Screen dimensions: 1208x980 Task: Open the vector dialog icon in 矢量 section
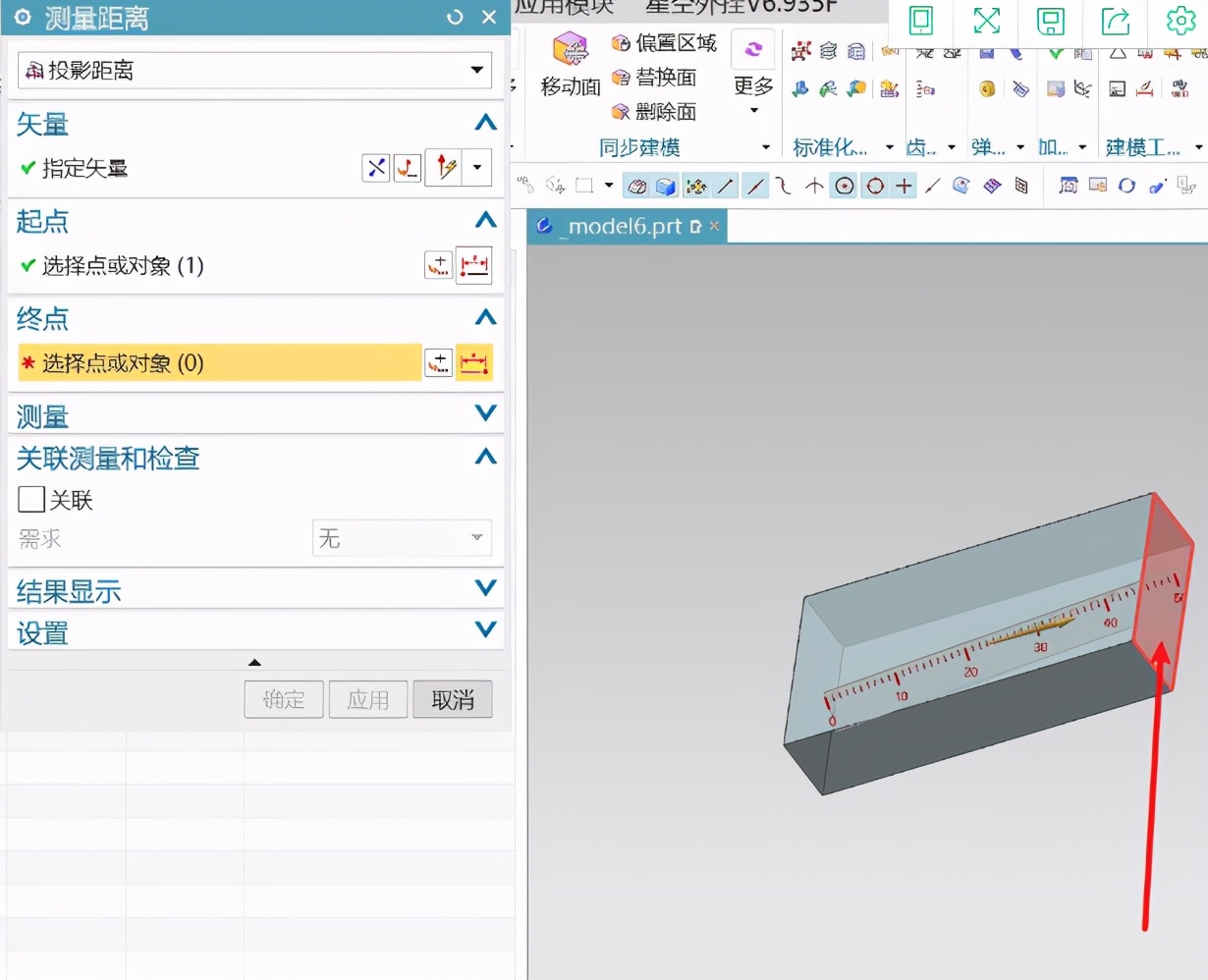[x=408, y=168]
